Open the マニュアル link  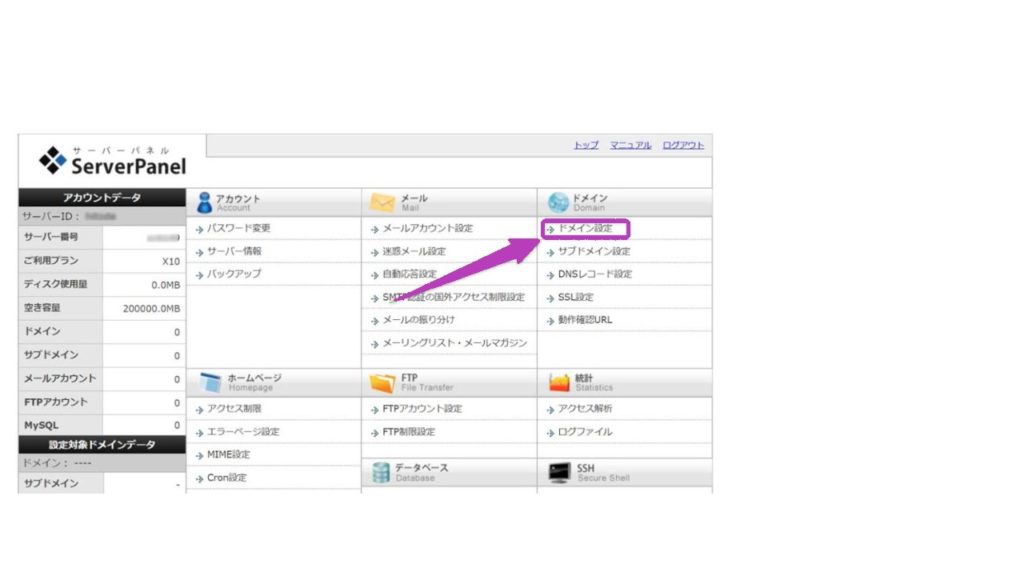(630, 145)
